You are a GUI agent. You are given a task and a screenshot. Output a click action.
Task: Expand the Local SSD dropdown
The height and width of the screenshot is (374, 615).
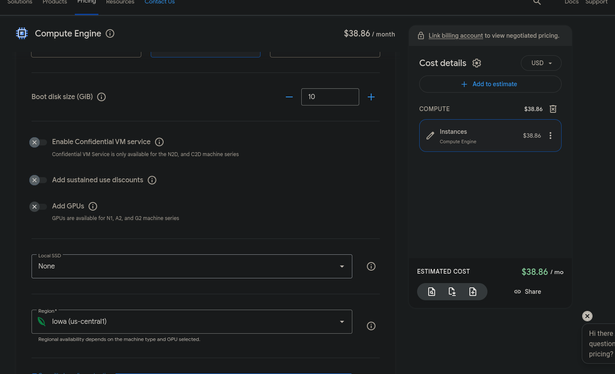[x=192, y=267]
